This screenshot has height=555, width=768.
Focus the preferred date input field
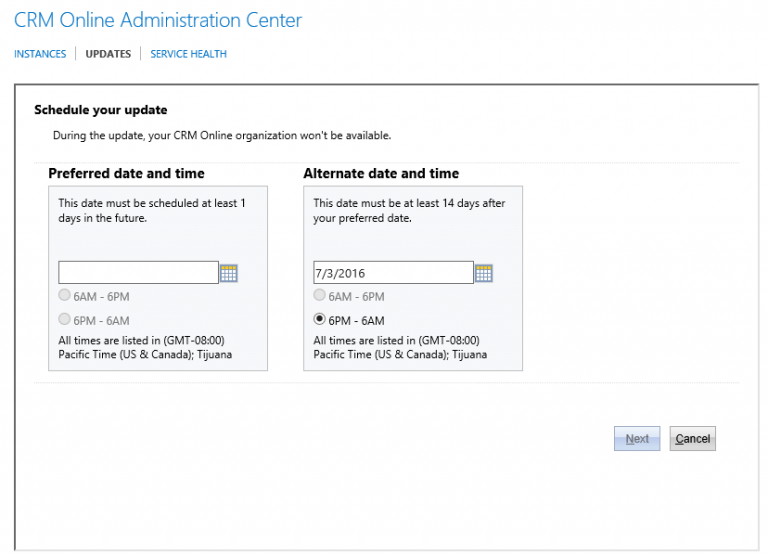point(138,272)
